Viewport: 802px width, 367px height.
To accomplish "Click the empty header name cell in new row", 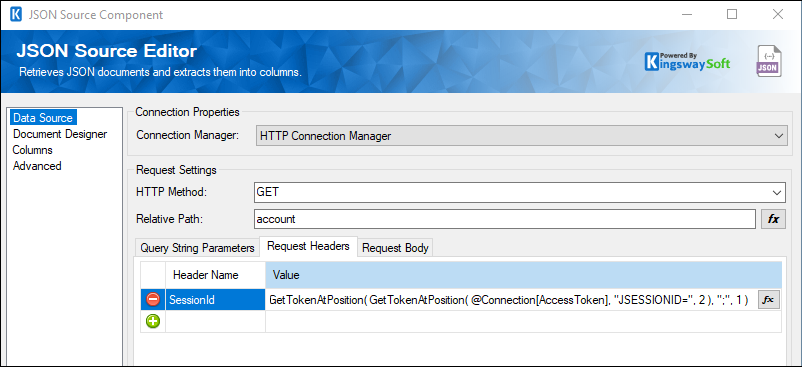I will 215,322.
